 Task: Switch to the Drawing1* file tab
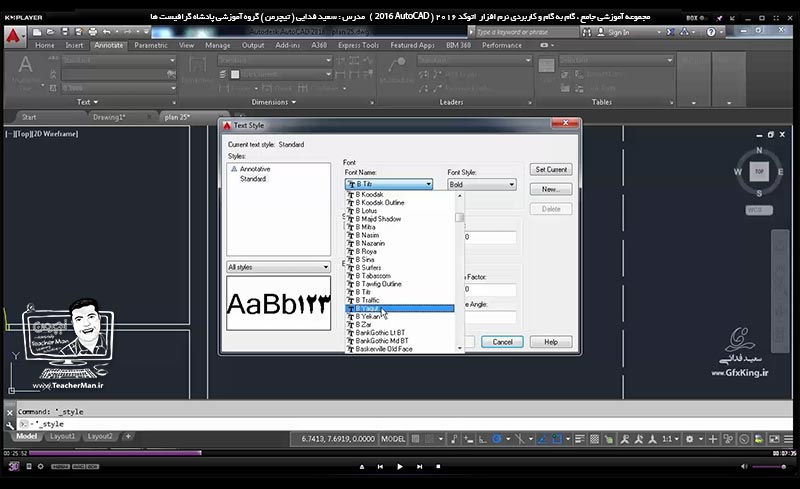tap(109, 117)
